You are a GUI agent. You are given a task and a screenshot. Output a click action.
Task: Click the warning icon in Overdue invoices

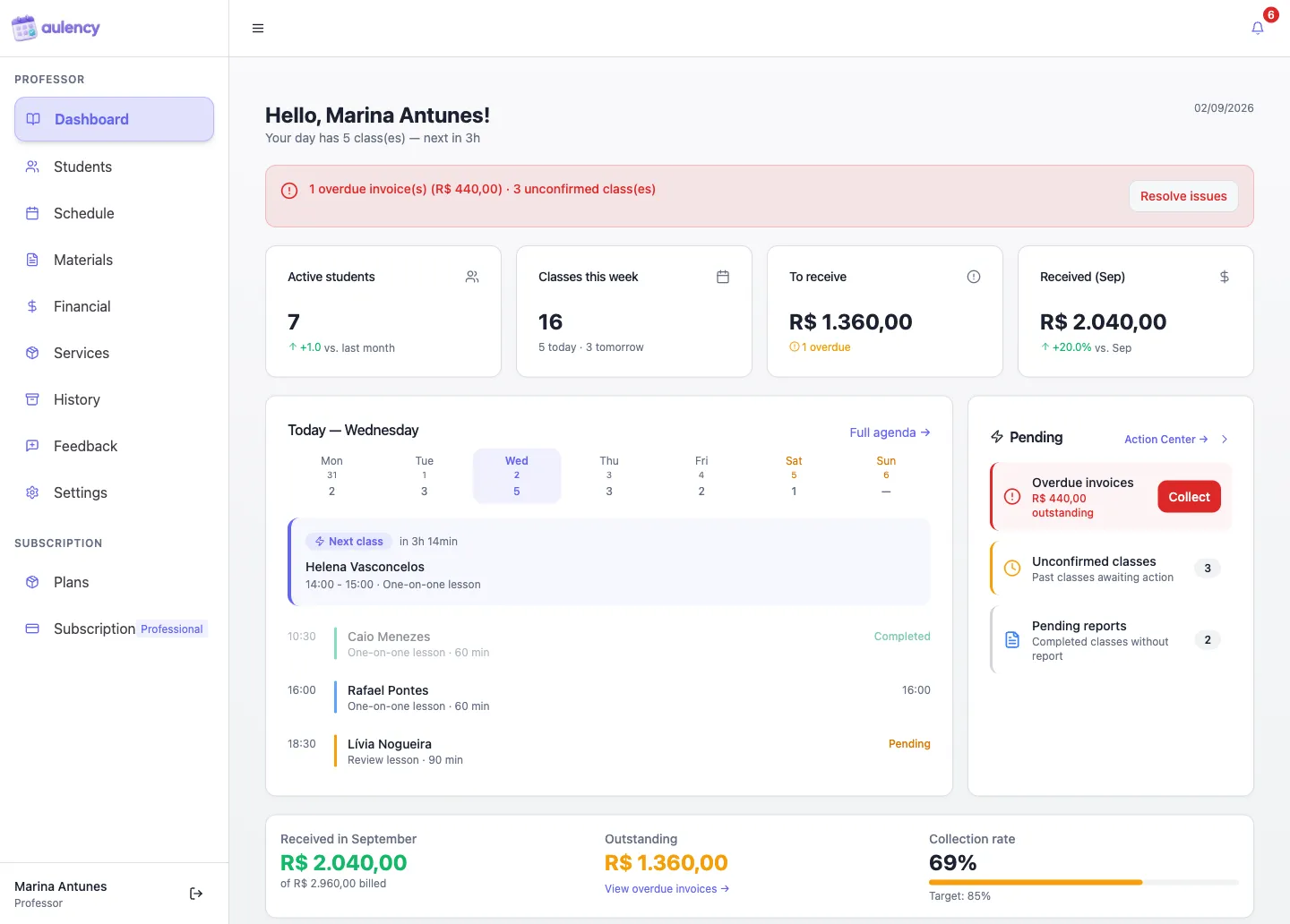(1012, 496)
